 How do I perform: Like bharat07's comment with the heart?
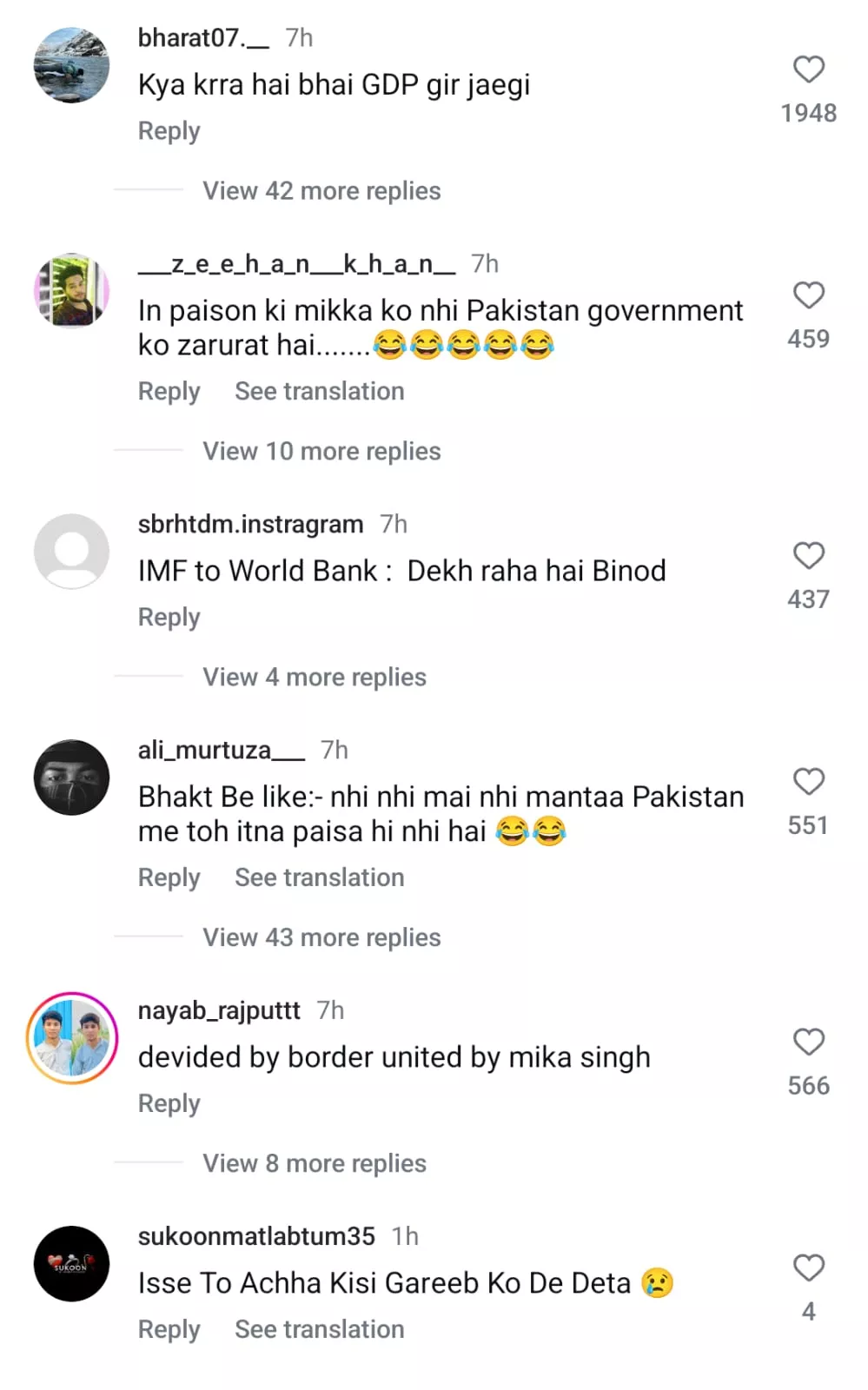[x=808, y=69]
